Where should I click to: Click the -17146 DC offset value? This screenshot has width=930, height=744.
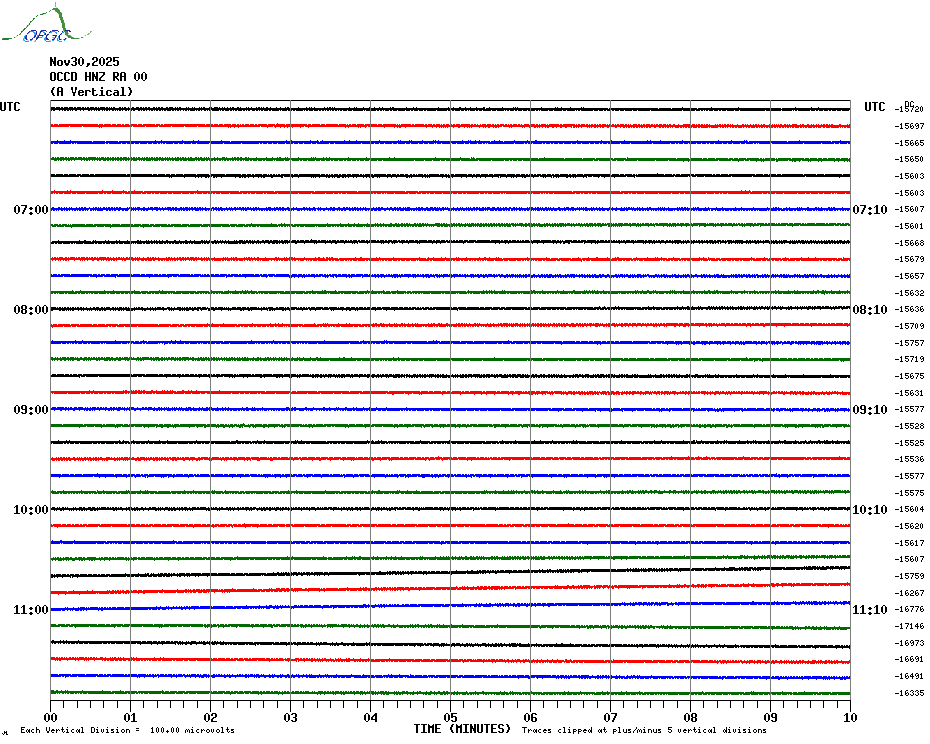(x=910, y=626)
